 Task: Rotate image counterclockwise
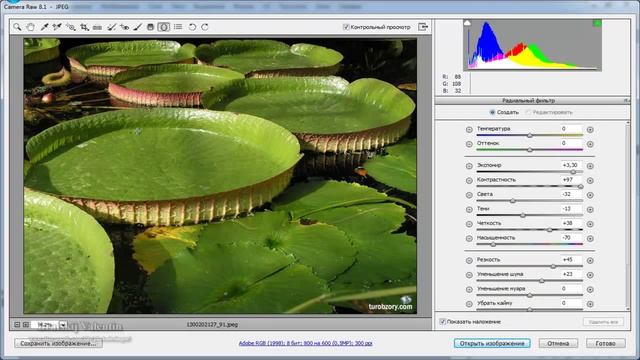point(192,27)
